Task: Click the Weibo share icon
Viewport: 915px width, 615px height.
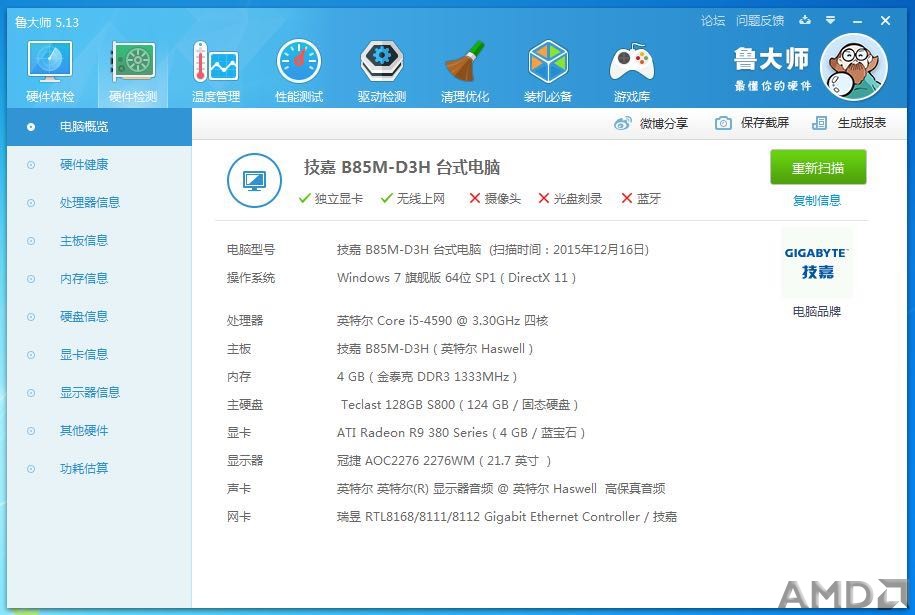Action: (x=623, y=123)
